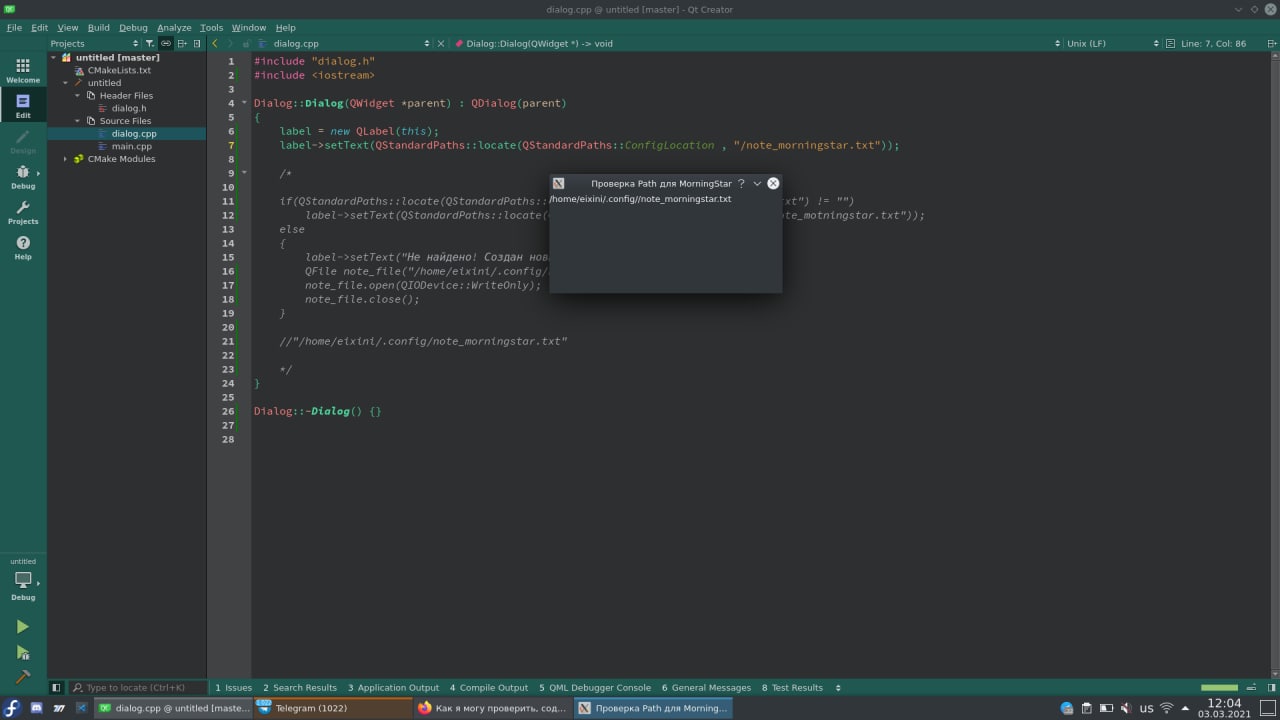Click the Type to locate search field

(x=135, y=688)
